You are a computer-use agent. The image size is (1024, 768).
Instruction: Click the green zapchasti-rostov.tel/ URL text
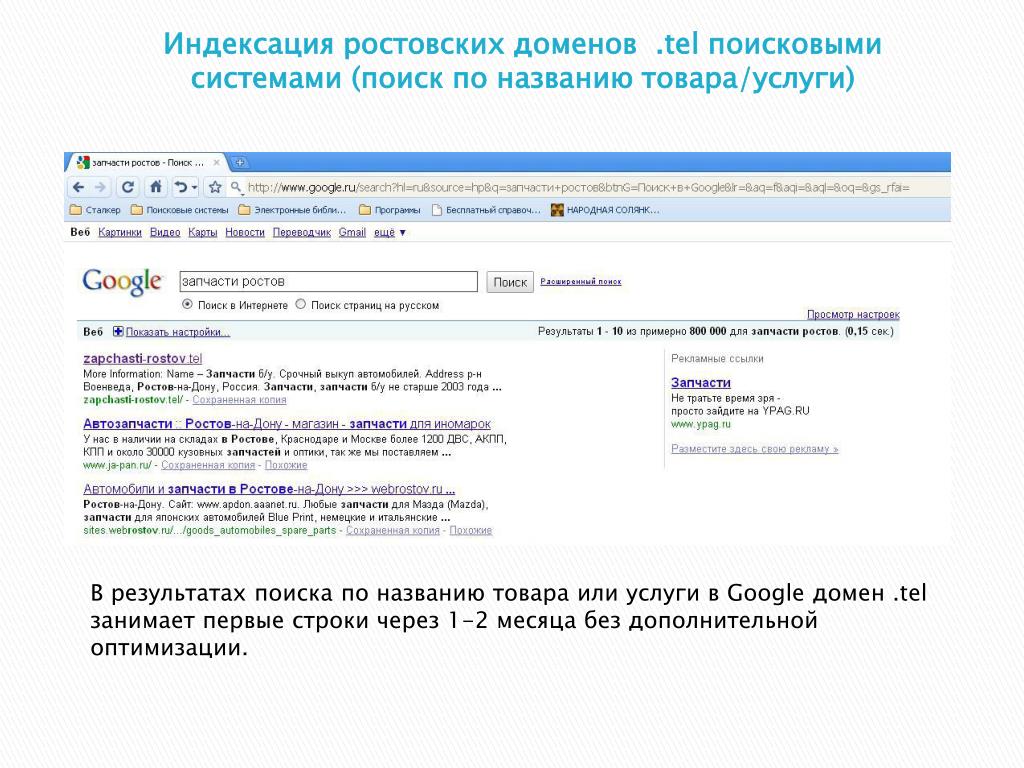tap(133, 400)
